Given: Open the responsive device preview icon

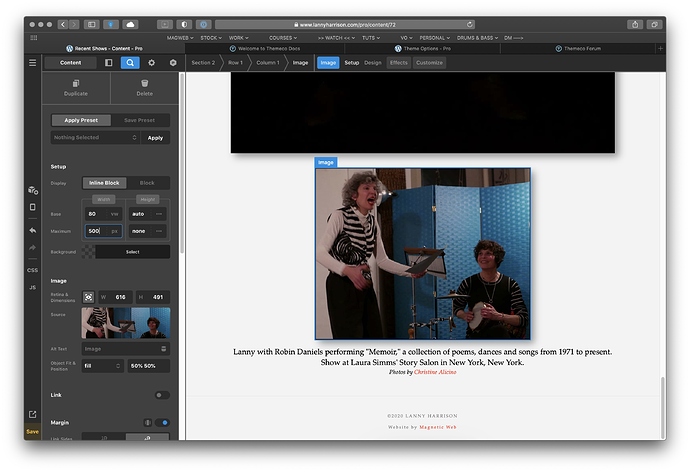Looking at the screenshot, I should (33, 207).
